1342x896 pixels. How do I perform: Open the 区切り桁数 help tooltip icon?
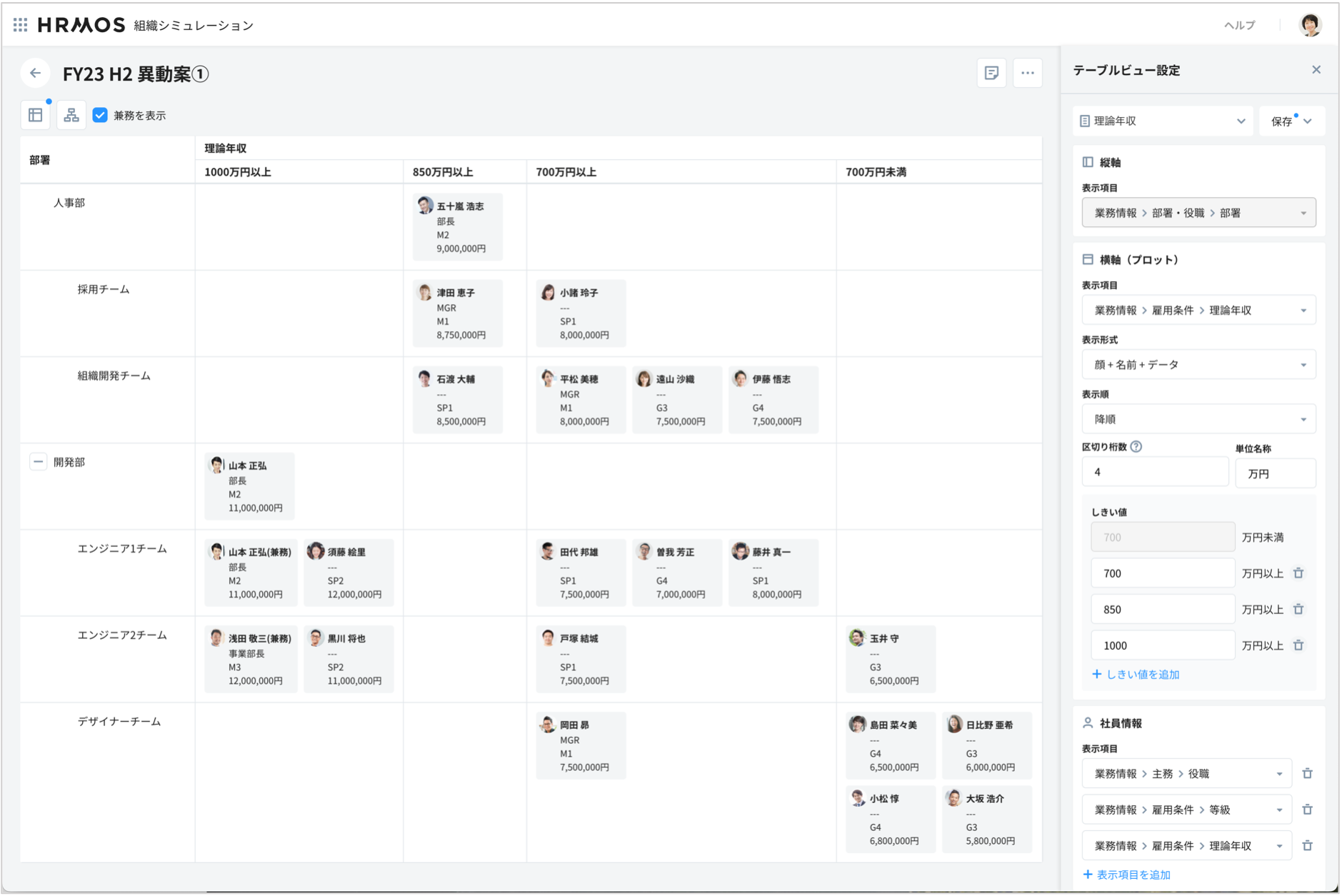click(1136, 447)
